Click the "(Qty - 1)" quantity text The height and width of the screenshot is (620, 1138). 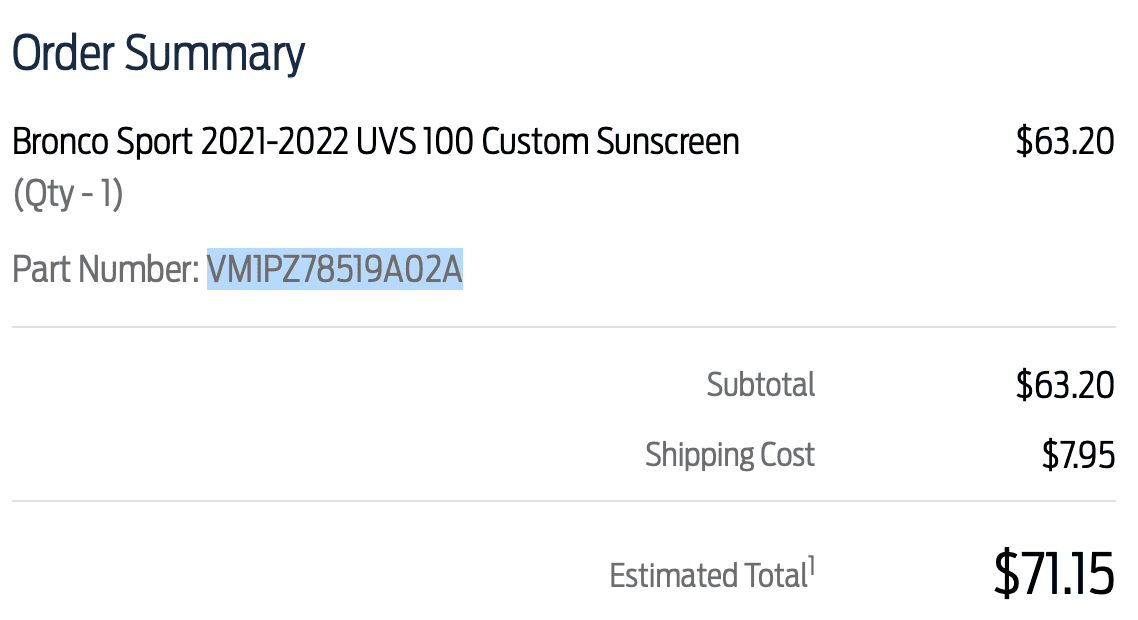pyautogui.click(x=67, y=194)
